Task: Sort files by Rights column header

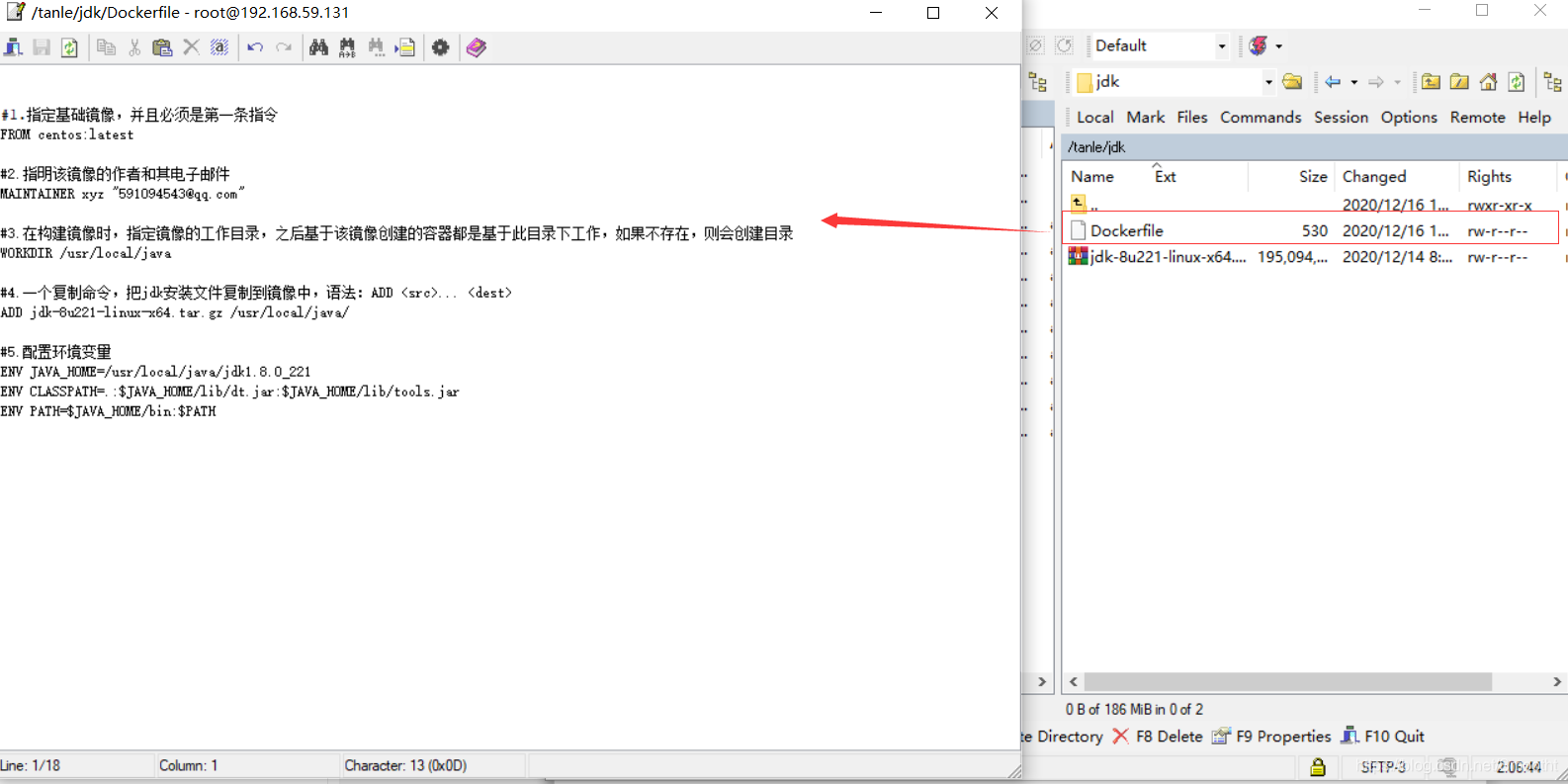Action: [1508, 176]
